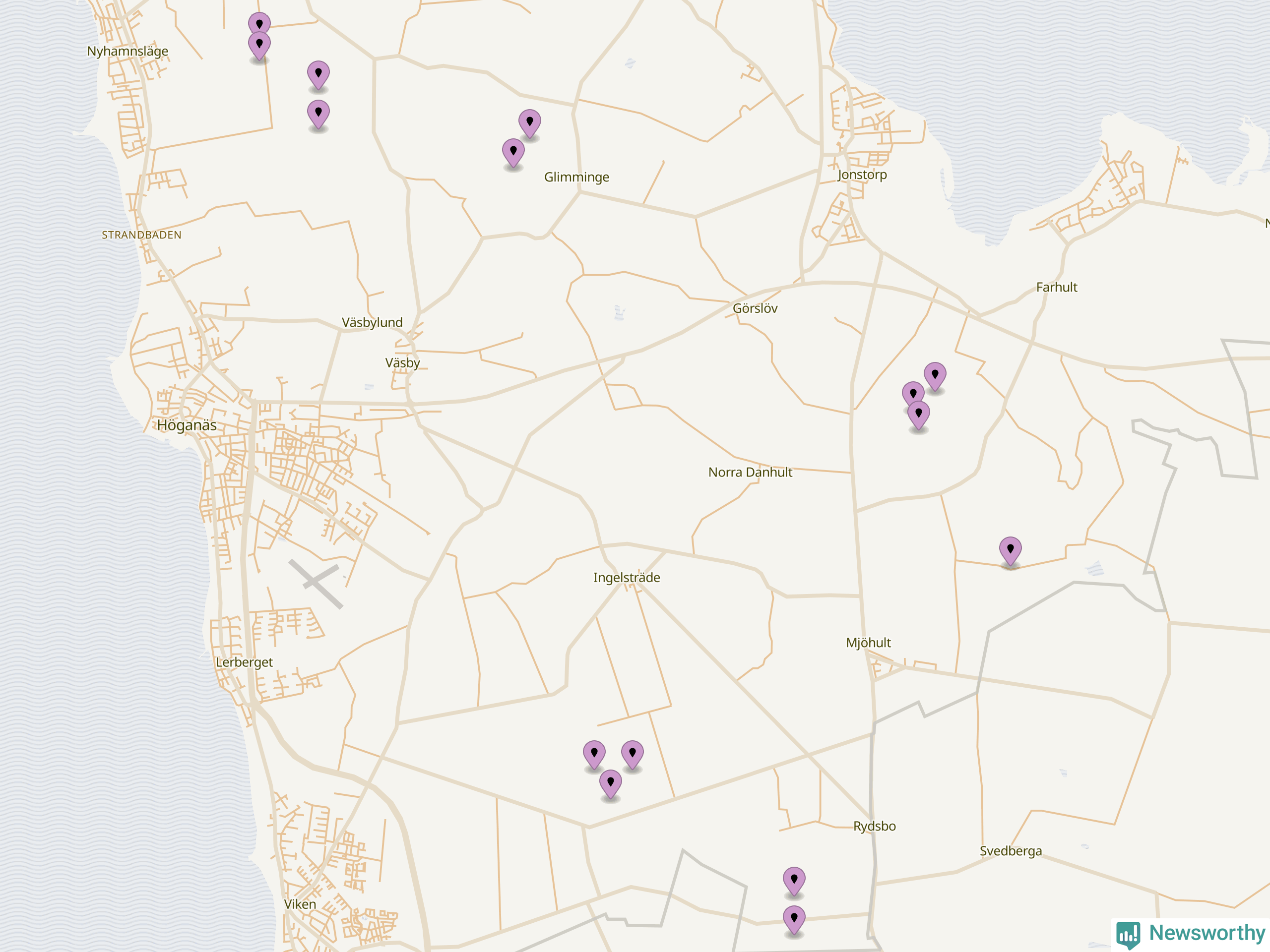Click the topmost purple marker east of Nyhamnsläge
This screenshot has height=952, width=1270.
tap(259, 23)
